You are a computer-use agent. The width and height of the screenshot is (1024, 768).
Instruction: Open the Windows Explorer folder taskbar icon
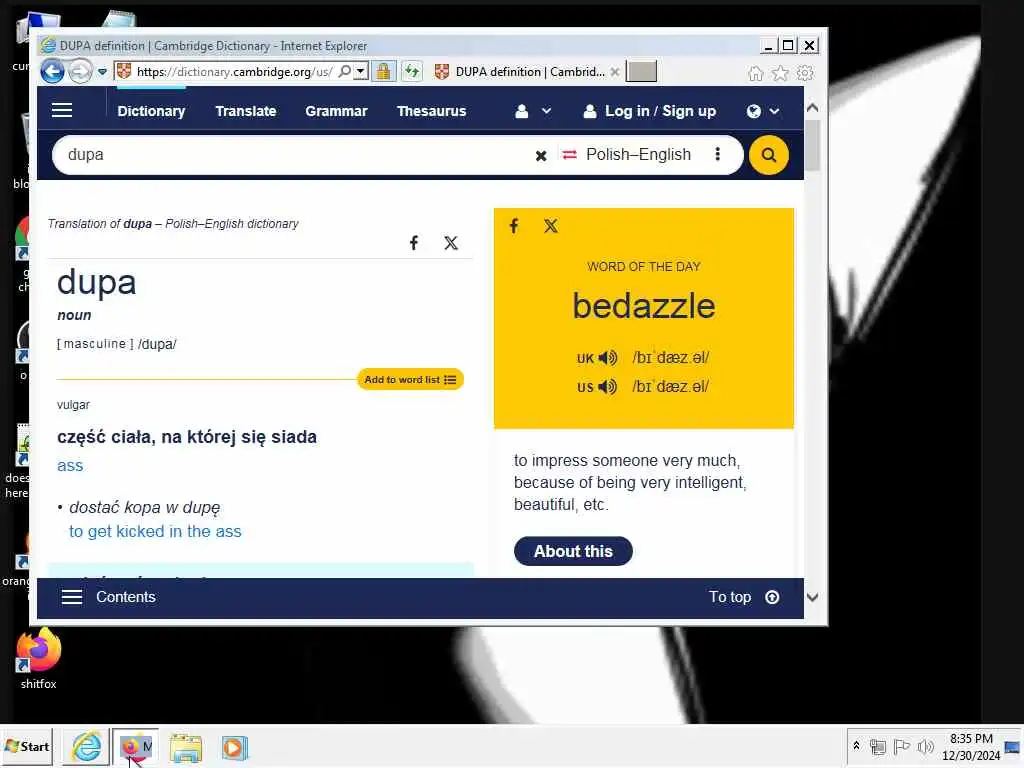click(x=186, y=747)
